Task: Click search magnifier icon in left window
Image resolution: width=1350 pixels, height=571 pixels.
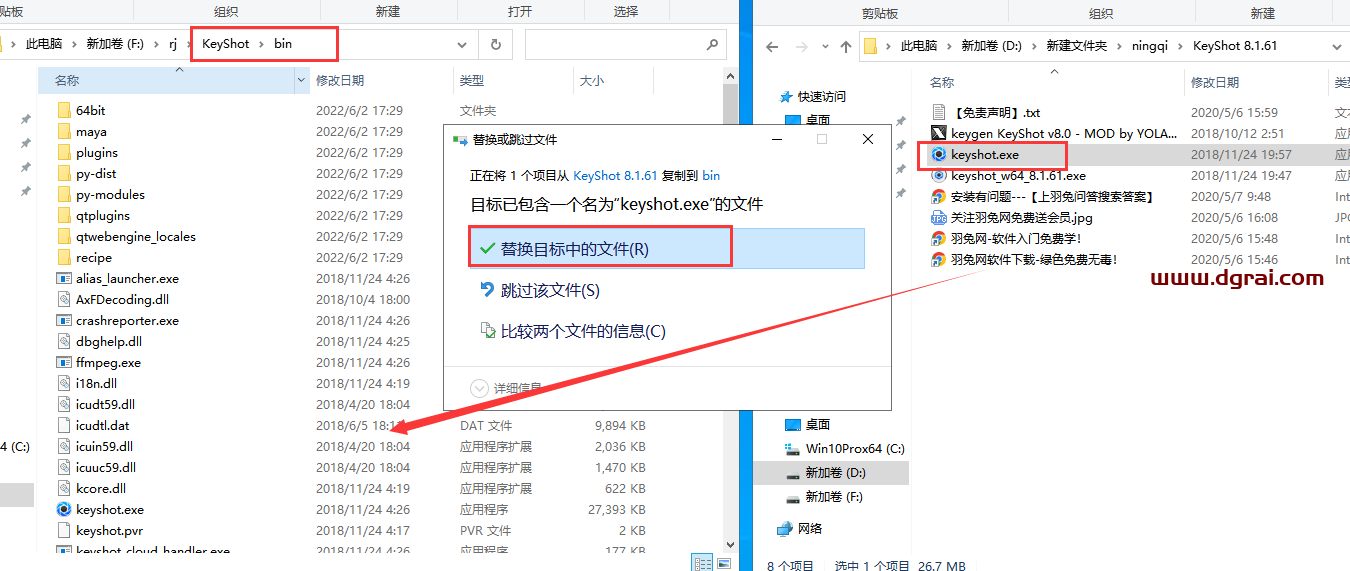Action: tap(712, 45)
